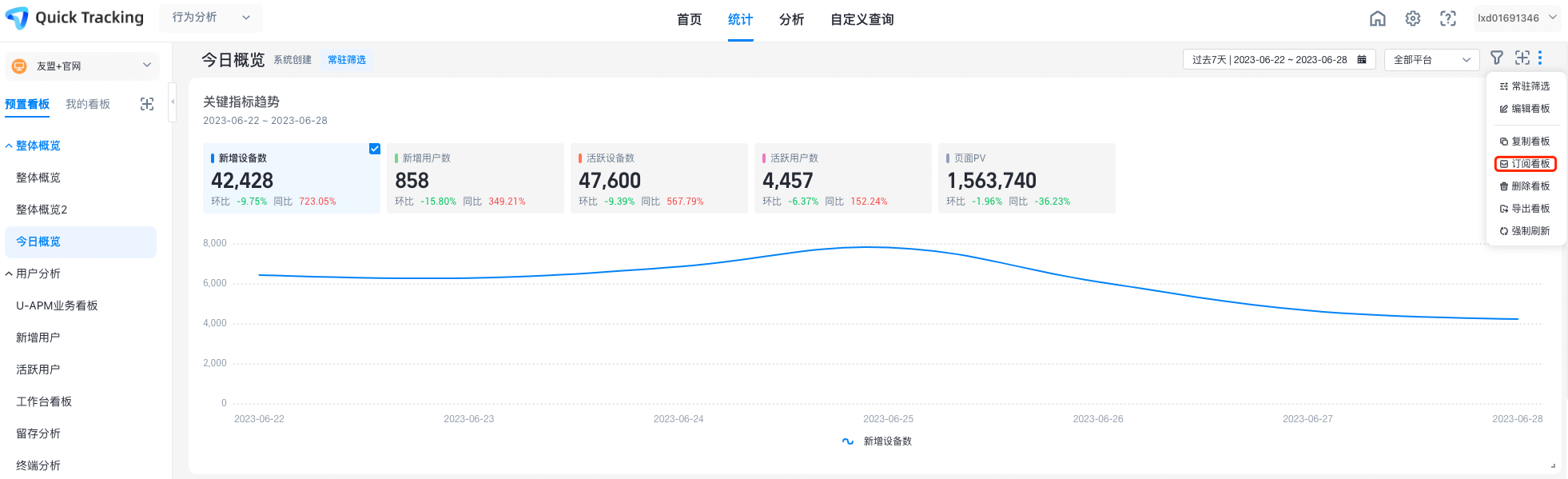Click the 强制刷新 refresh icon

pos(1504,231)
